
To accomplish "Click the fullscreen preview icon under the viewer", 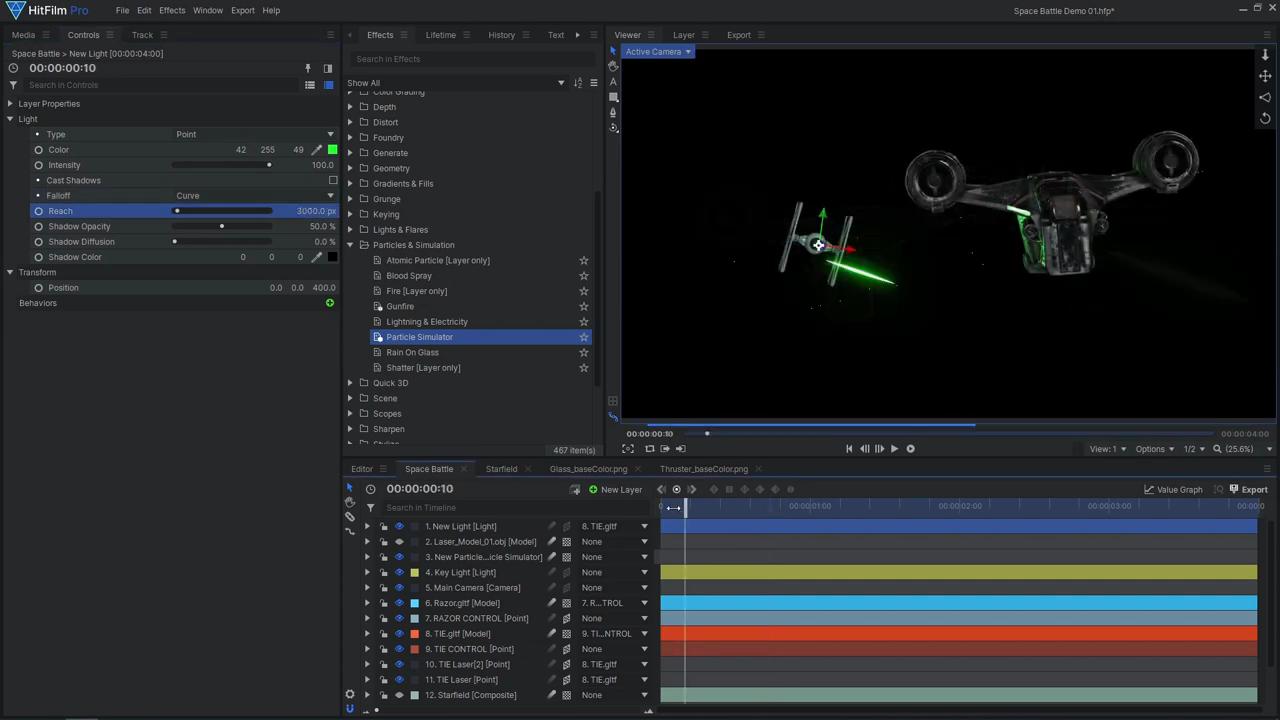I will point(628,449).
